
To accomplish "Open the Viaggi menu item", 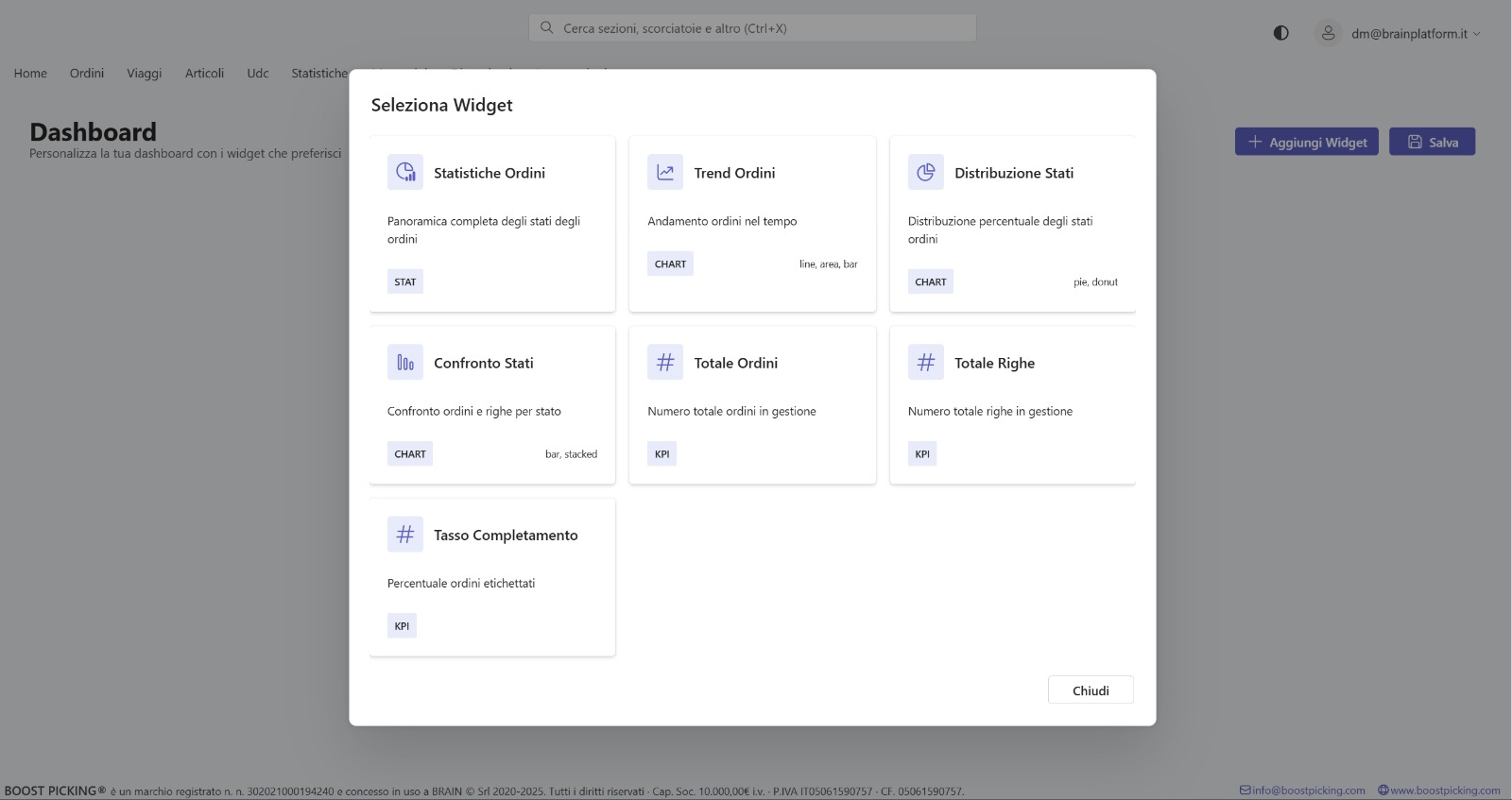I will pos(145,73).
